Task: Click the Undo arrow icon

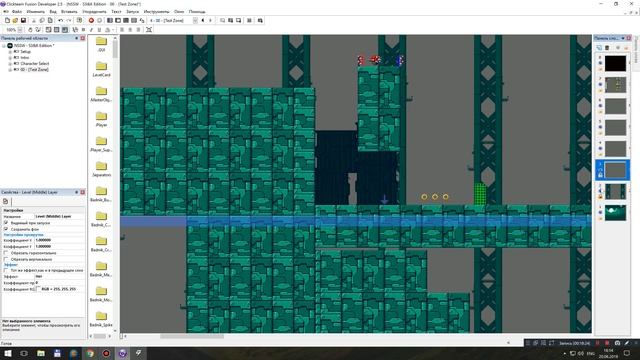Action: pyautogui.click(x=60, y=20)
